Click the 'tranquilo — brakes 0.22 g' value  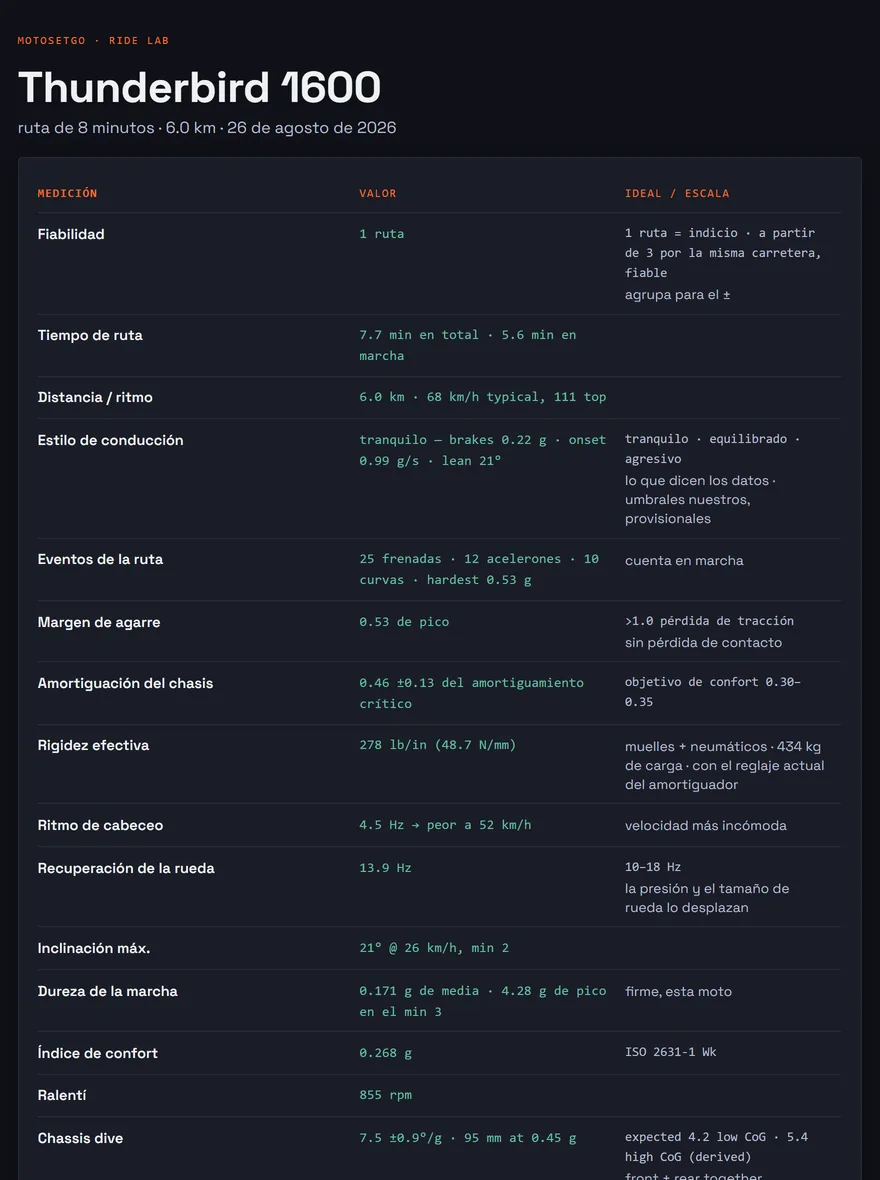(483, 450)
